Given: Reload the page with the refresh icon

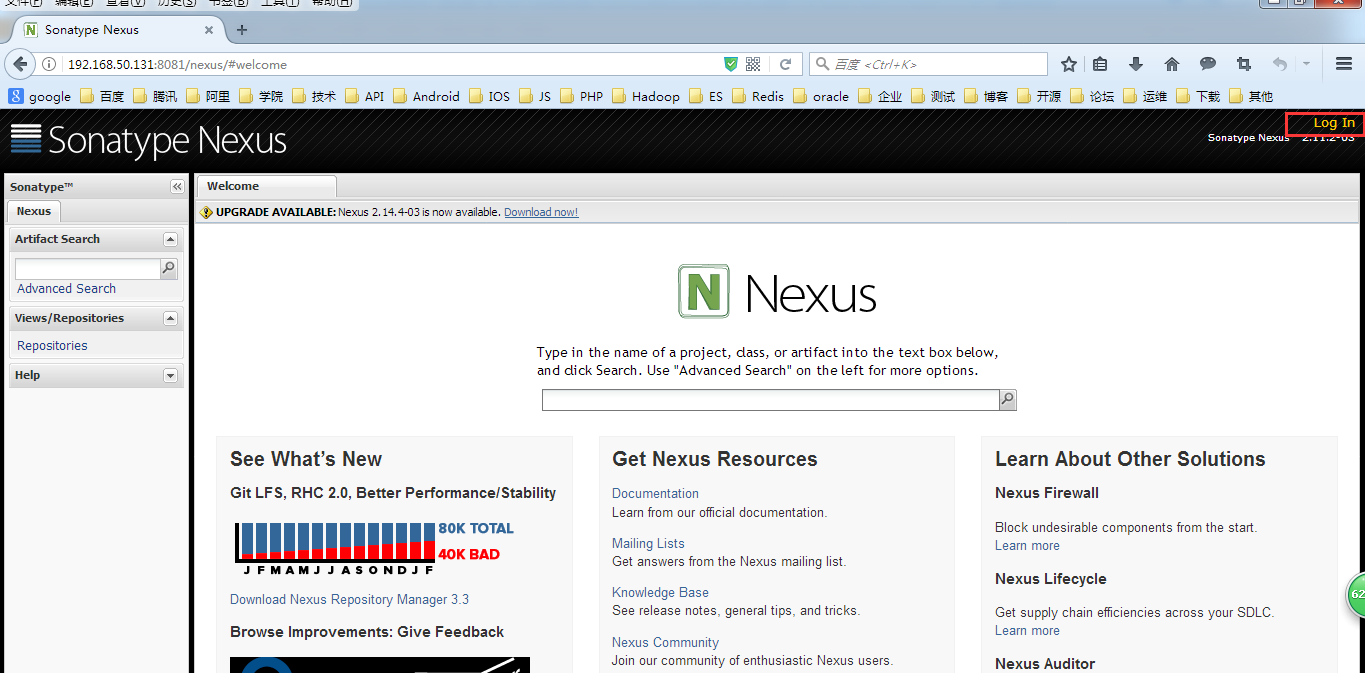Looking at the screenshot, I should [786, 64].
